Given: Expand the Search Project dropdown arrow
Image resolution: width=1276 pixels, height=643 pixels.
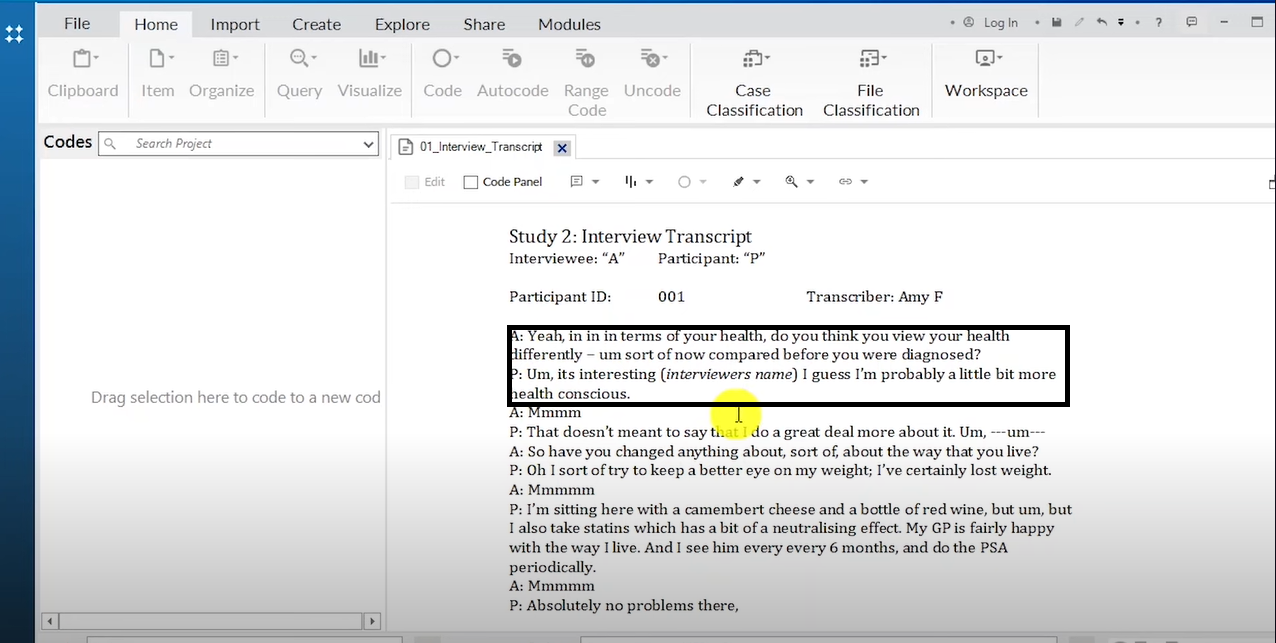Looking at the screenshot, I should 368,144.
